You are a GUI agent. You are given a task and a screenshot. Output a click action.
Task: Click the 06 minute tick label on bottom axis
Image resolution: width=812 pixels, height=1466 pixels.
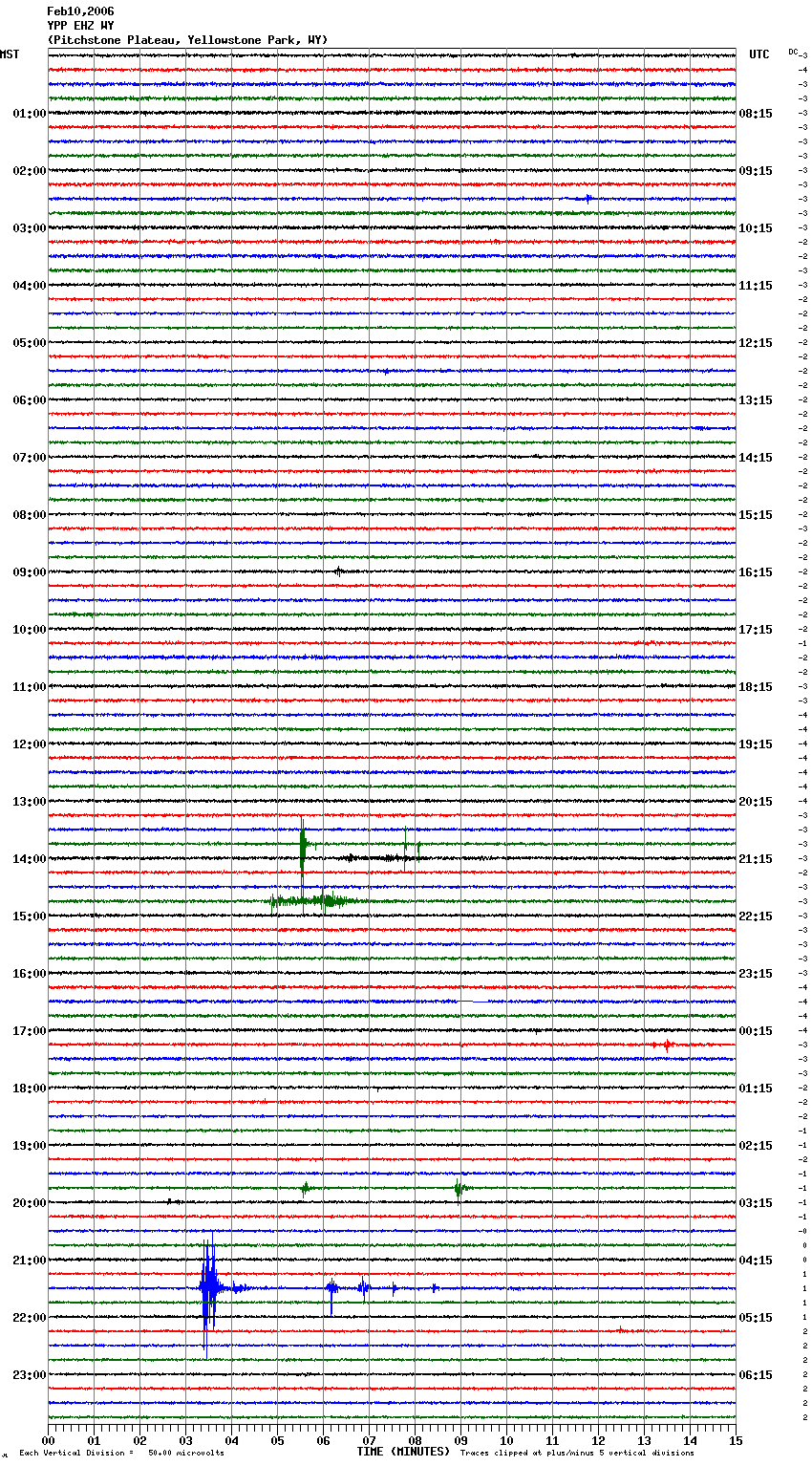[x=323, y=1440]
